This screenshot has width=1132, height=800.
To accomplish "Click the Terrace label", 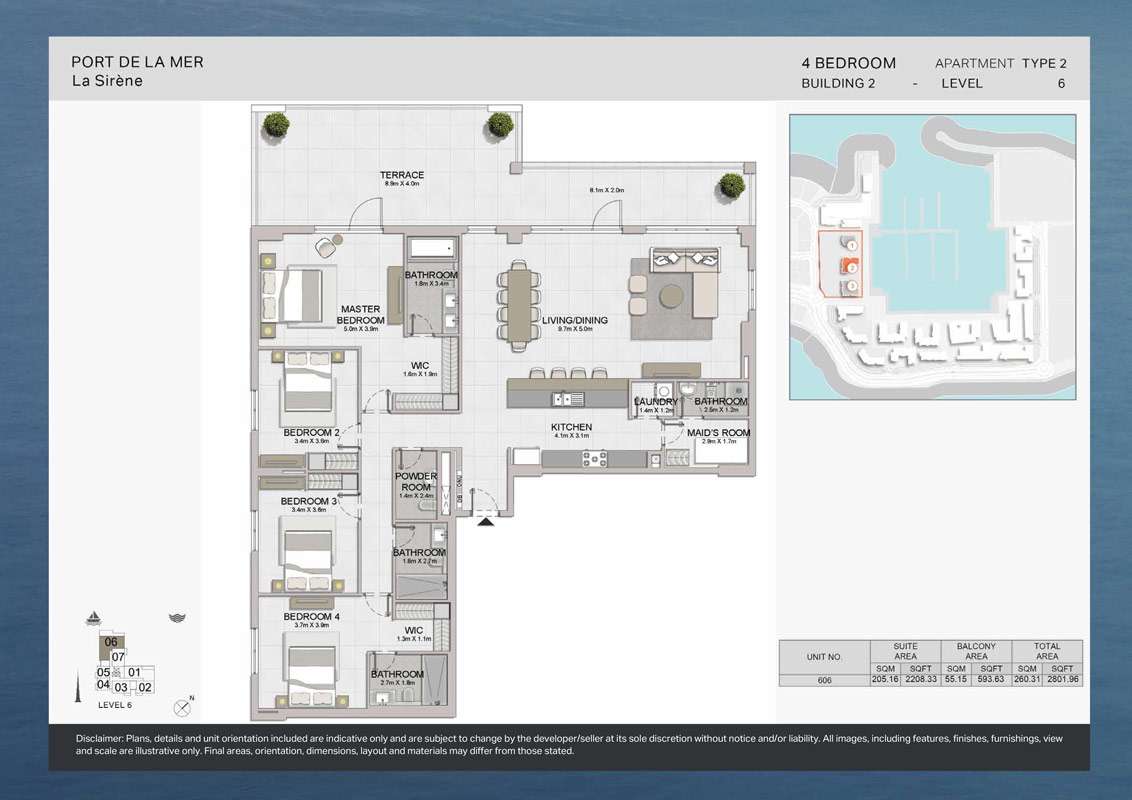I will [402, 175].
